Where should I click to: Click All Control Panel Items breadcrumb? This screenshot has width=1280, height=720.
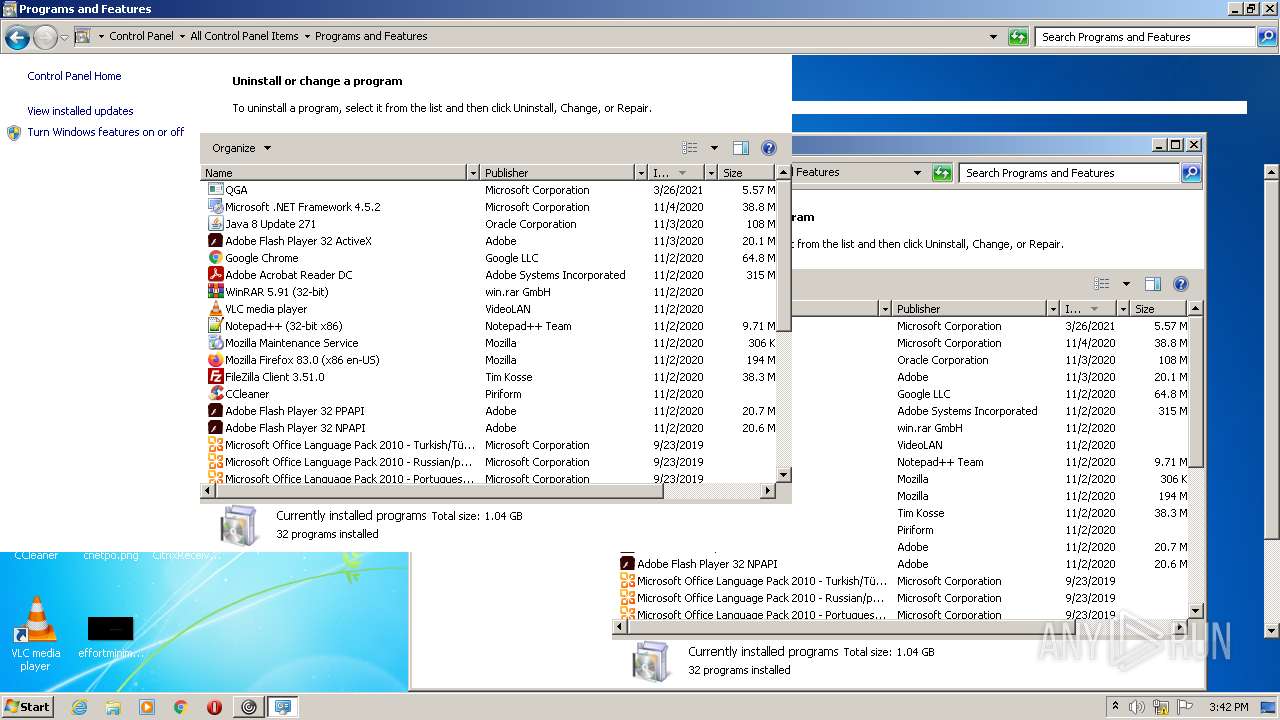coord(244,36)
